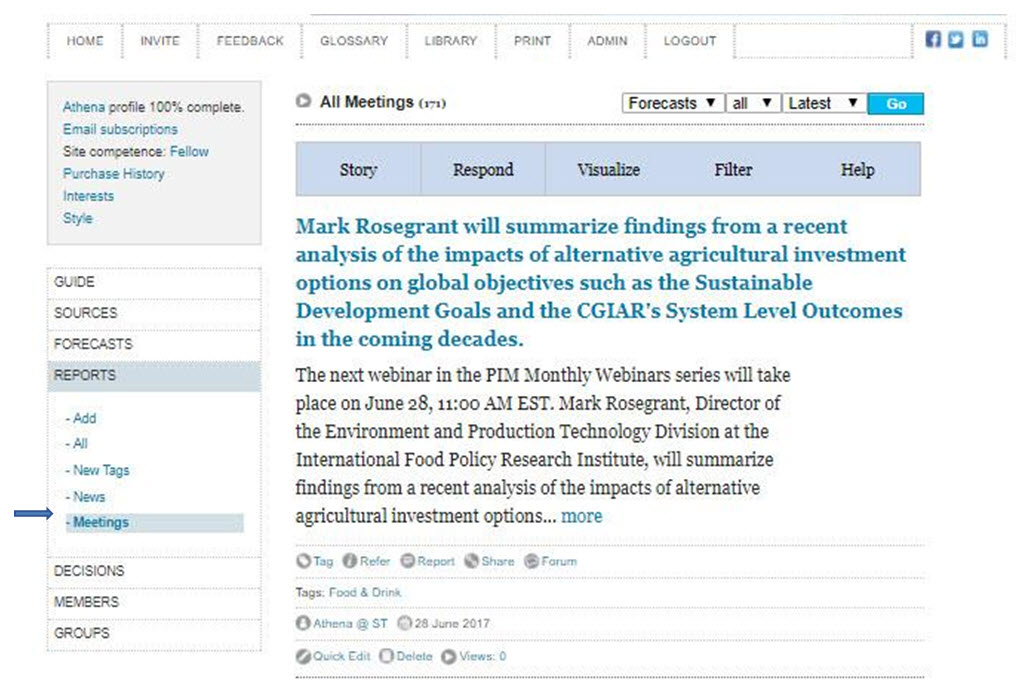Open the Twitter social icon
The height and width of the screenshot is (686, 1017).
[x=956, y=40]
